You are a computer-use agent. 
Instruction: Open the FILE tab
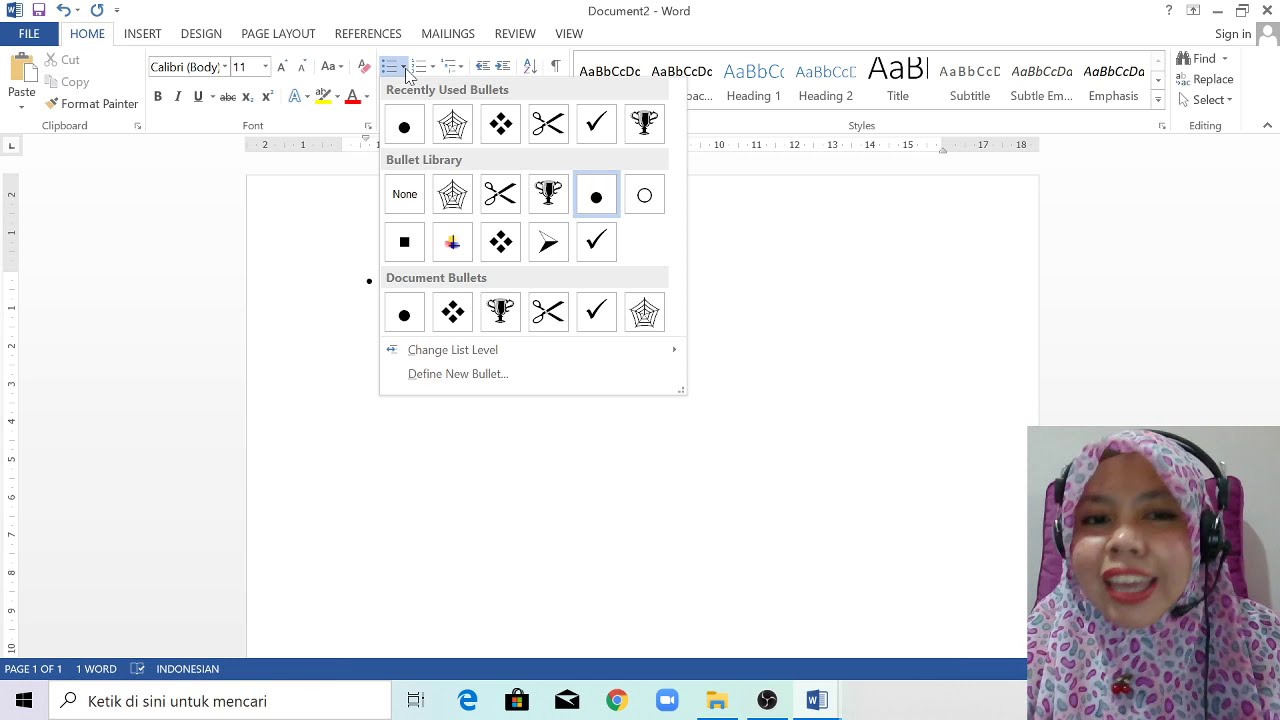[x=29, y=34]
